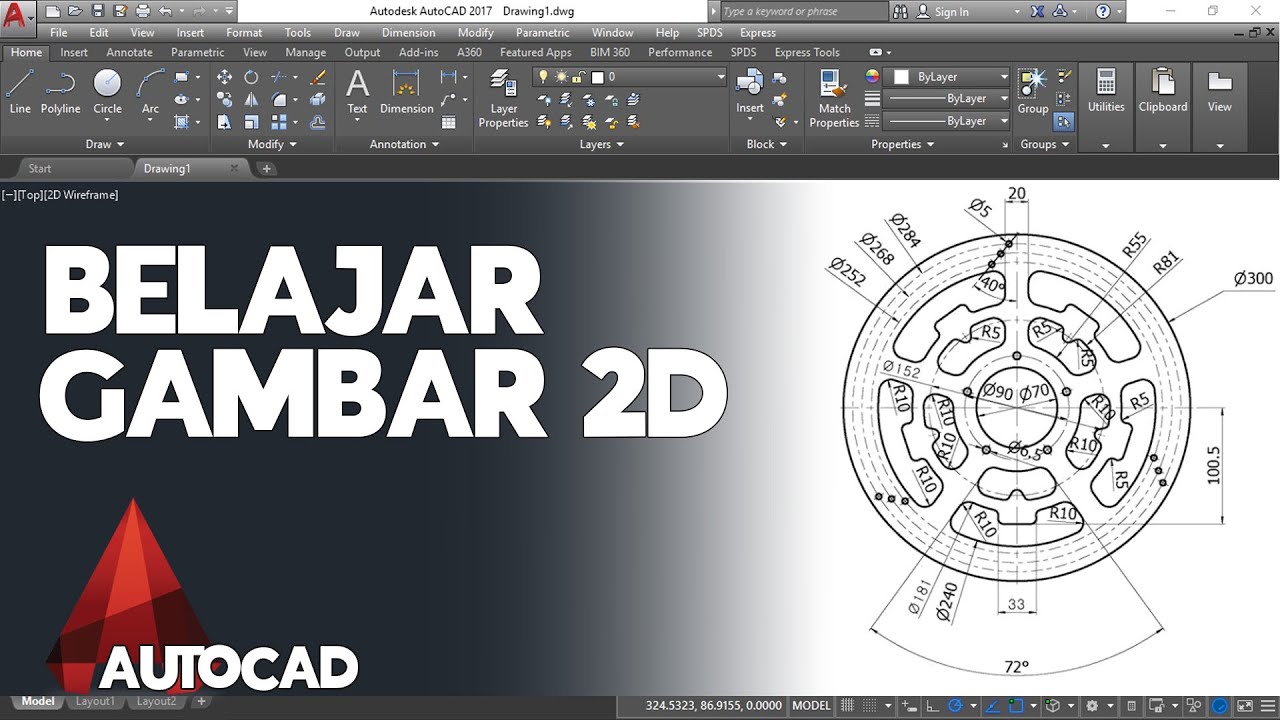Open the File menu

[x=59, y=33]
